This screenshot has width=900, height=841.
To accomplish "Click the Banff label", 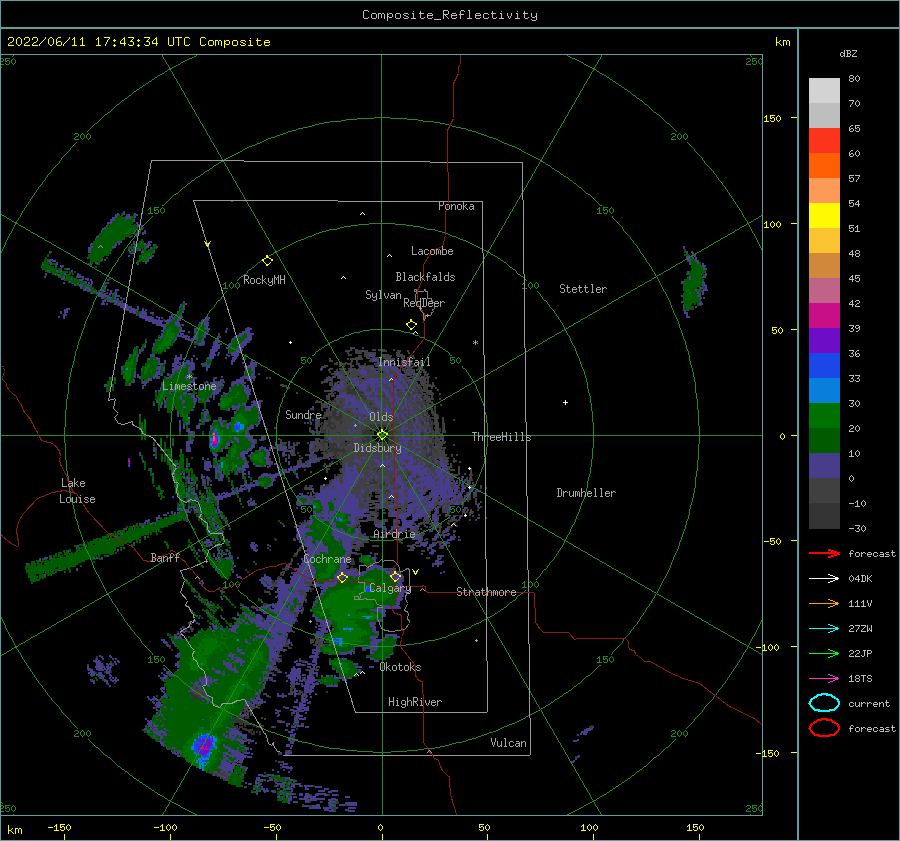I will (x=165, y=557).
